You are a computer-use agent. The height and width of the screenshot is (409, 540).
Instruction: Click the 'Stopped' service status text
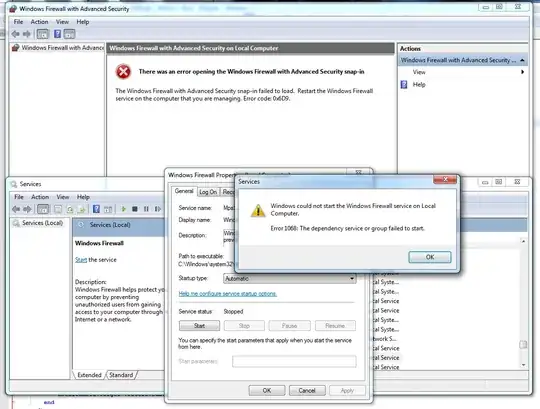point(233,312)
